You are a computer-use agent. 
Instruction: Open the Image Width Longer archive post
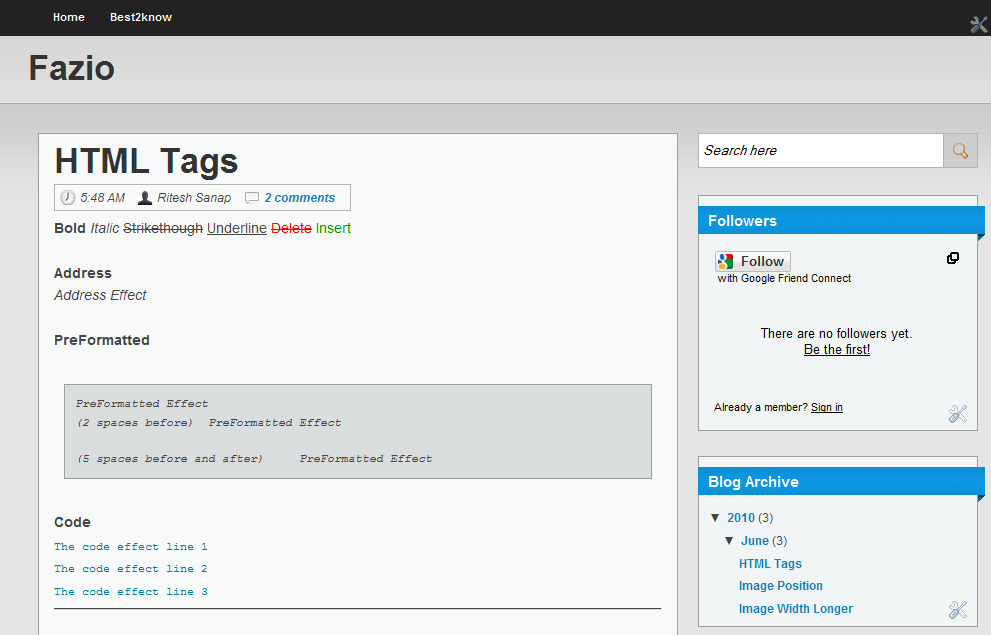pyautogui.click(x=796, y=608)
